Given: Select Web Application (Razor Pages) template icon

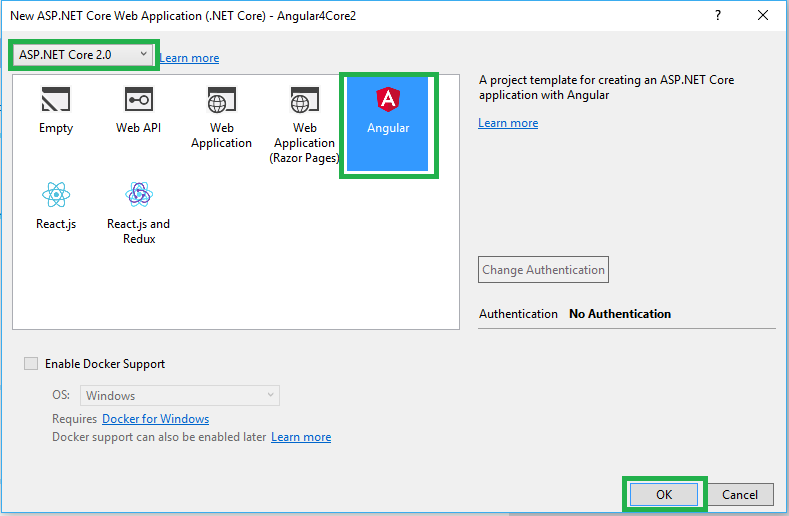Looking at the screenshot, I should tap(304, 100).
